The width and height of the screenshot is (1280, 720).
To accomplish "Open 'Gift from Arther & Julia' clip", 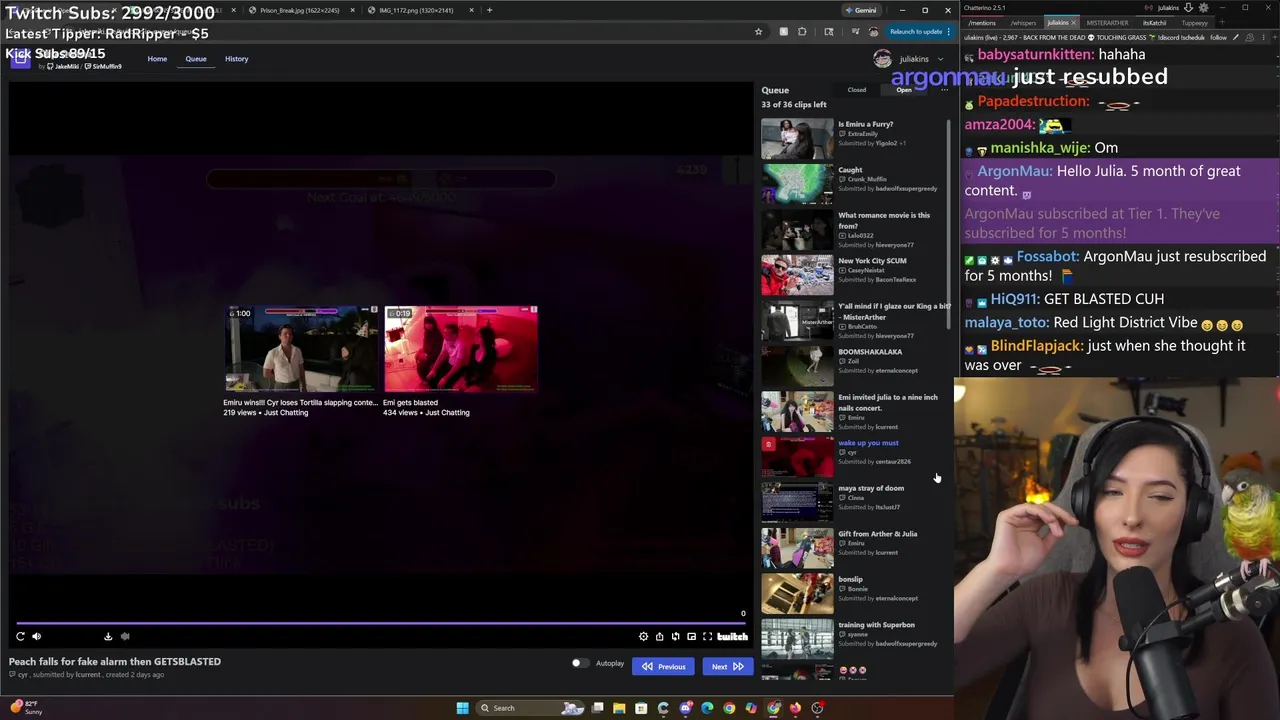I will click(x=855, y=547).
